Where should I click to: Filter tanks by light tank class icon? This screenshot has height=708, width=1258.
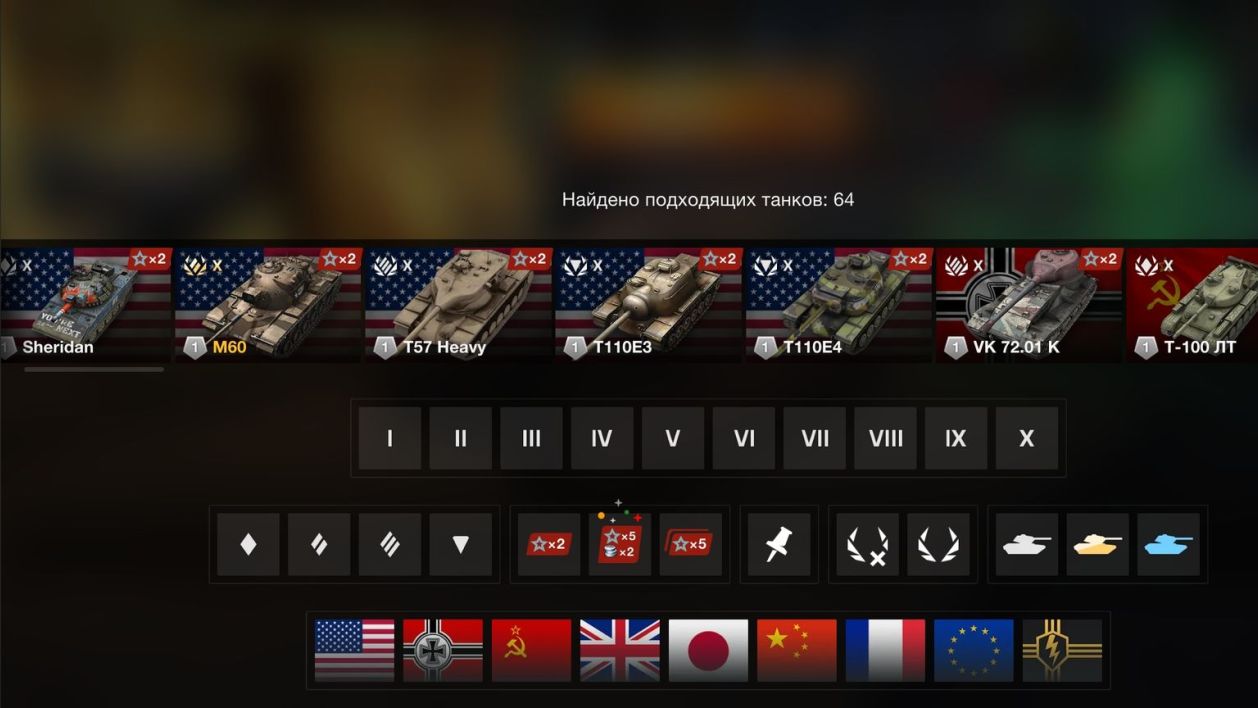[x=248, y=544]
